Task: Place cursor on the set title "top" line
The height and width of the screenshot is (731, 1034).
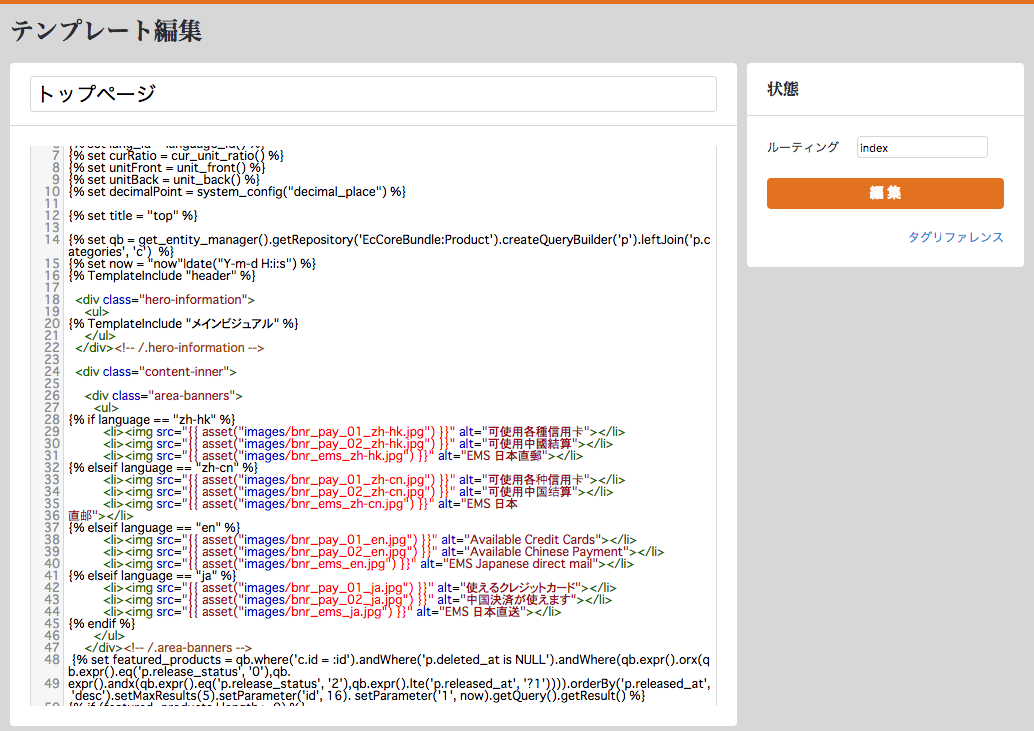Action: (133, 215)
